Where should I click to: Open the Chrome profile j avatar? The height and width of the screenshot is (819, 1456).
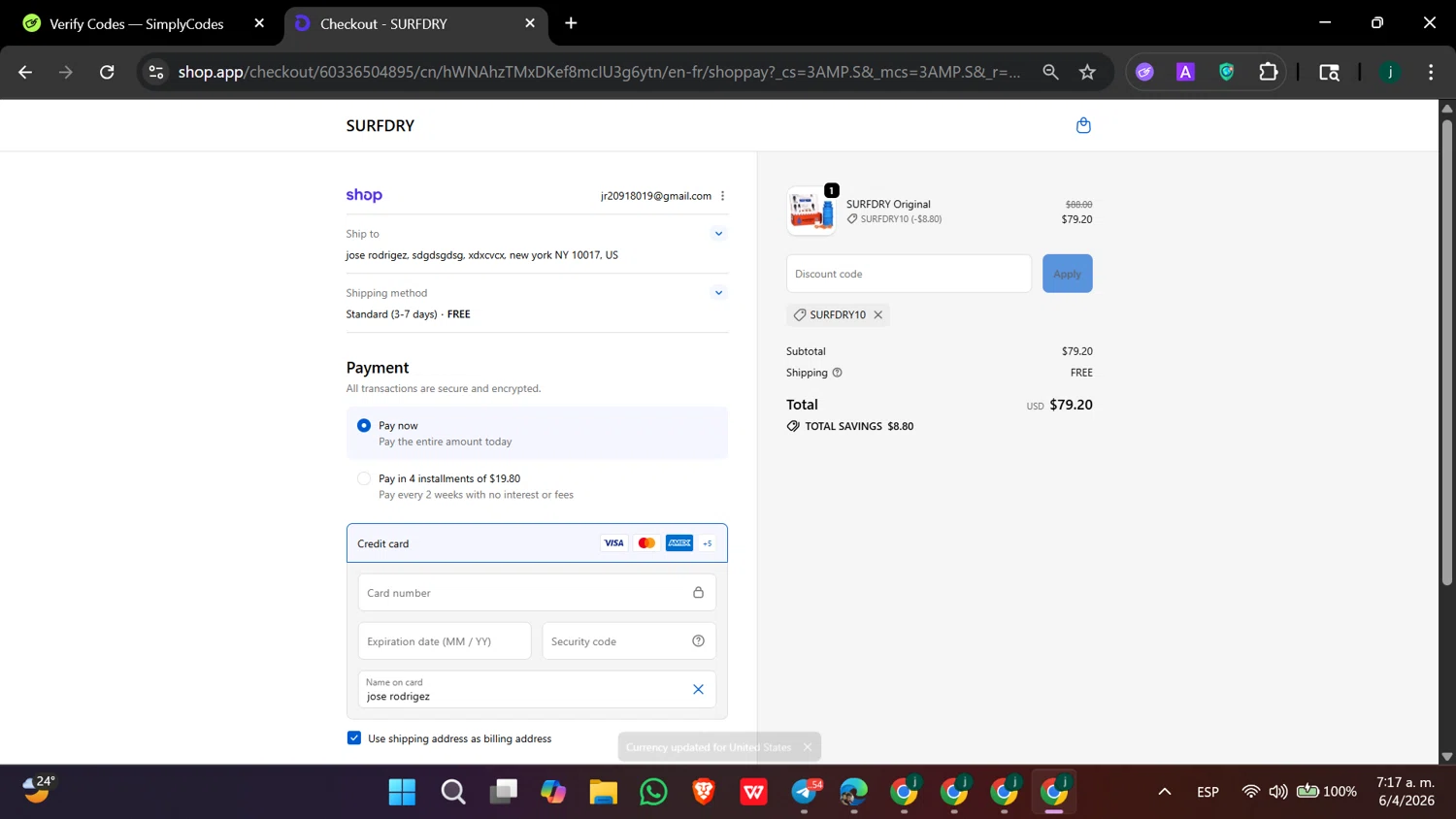pos(1390,72)
